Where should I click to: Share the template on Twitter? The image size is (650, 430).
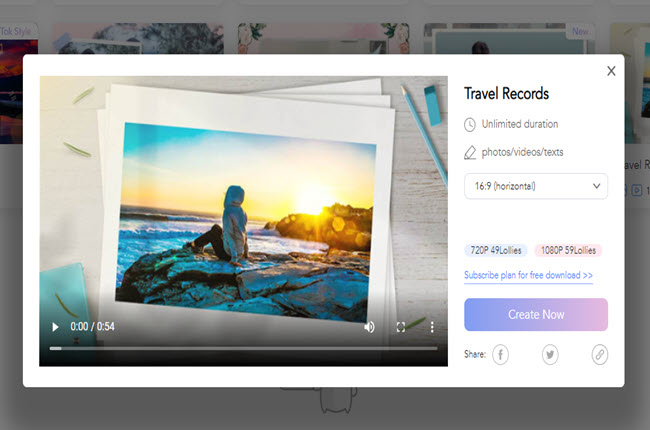[x=550, y=355]
